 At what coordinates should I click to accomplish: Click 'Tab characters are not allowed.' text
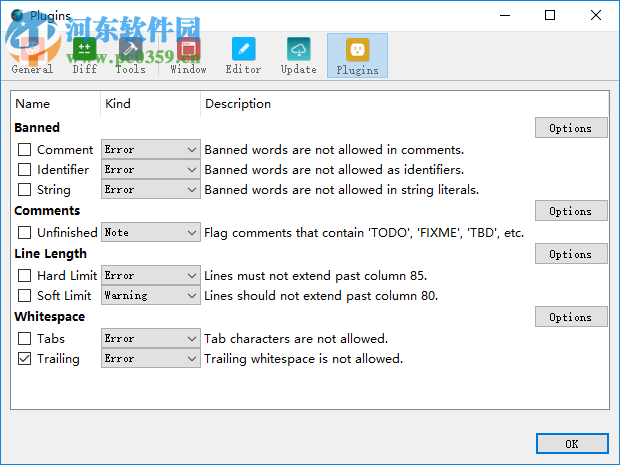click(296, 339)
